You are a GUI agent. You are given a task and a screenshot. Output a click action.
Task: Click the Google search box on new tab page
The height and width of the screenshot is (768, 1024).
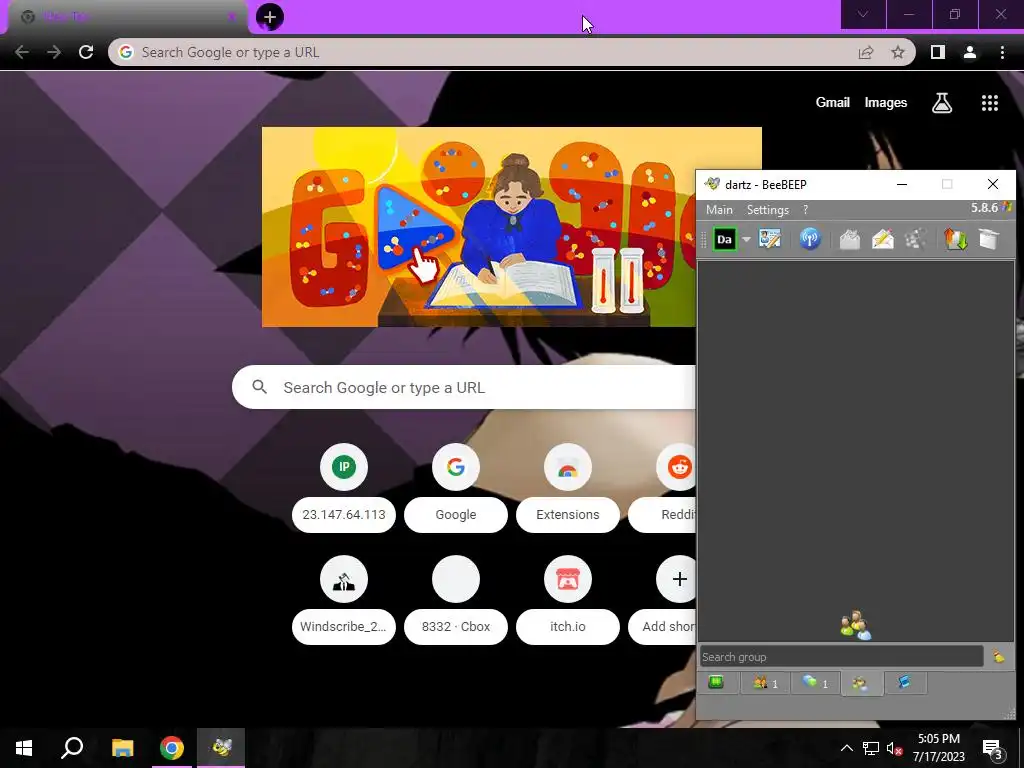(x=464, y=387)
